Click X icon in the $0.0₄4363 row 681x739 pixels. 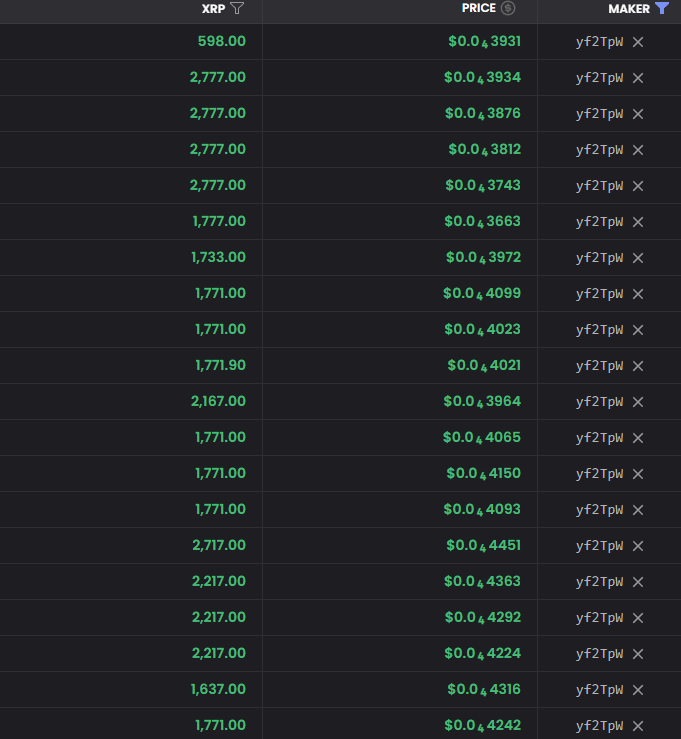[638, 582]
